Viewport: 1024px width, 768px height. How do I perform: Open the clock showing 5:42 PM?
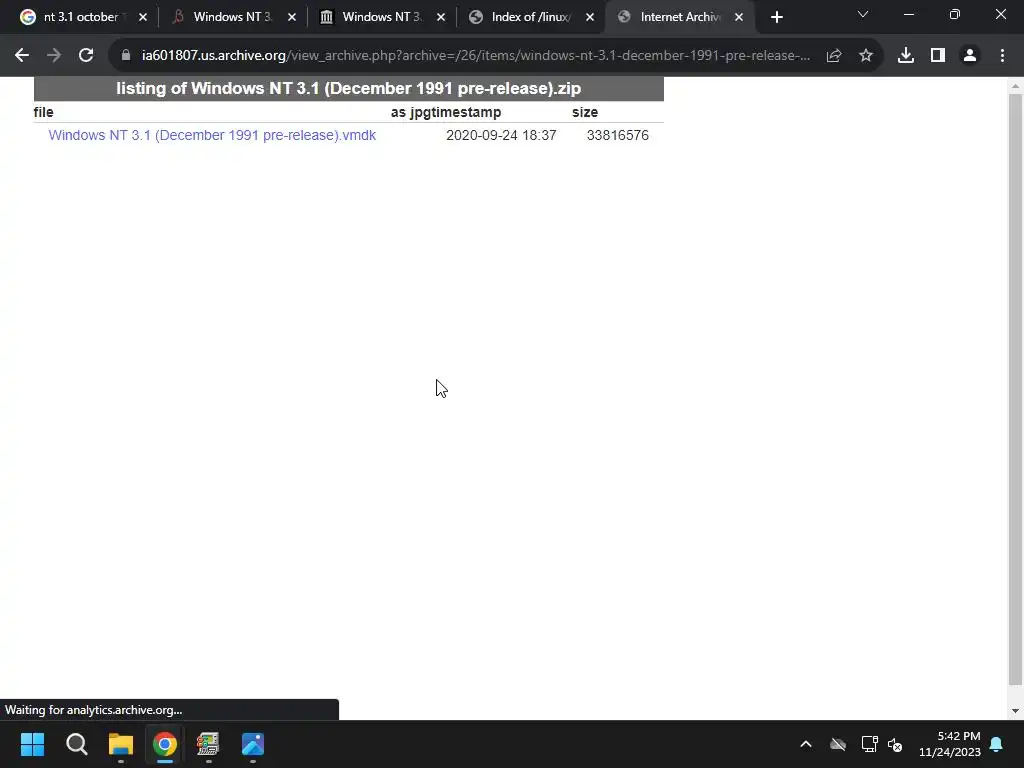tap(950, 744)
